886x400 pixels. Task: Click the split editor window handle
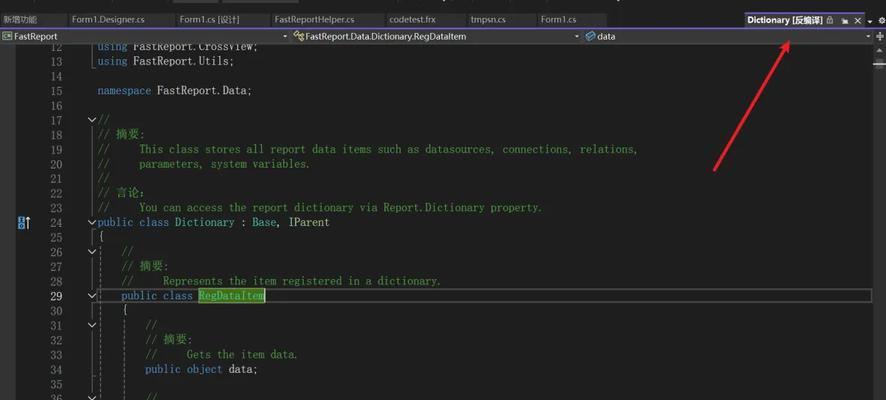pos(880,36)
